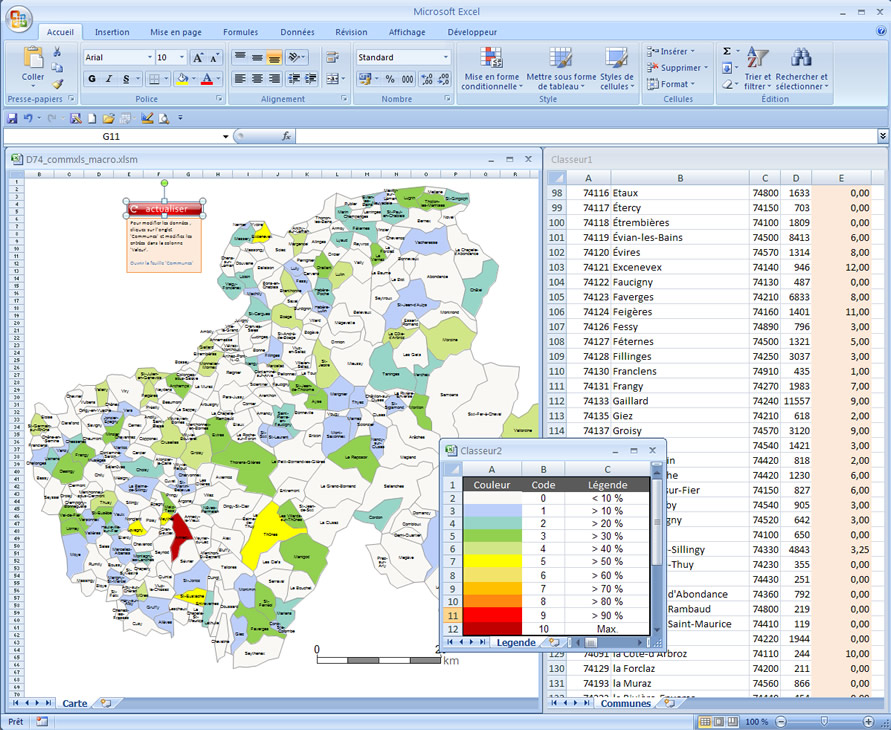Switch to the Données tab
This screenshot has height=730, width=891.
pos(297,32)
